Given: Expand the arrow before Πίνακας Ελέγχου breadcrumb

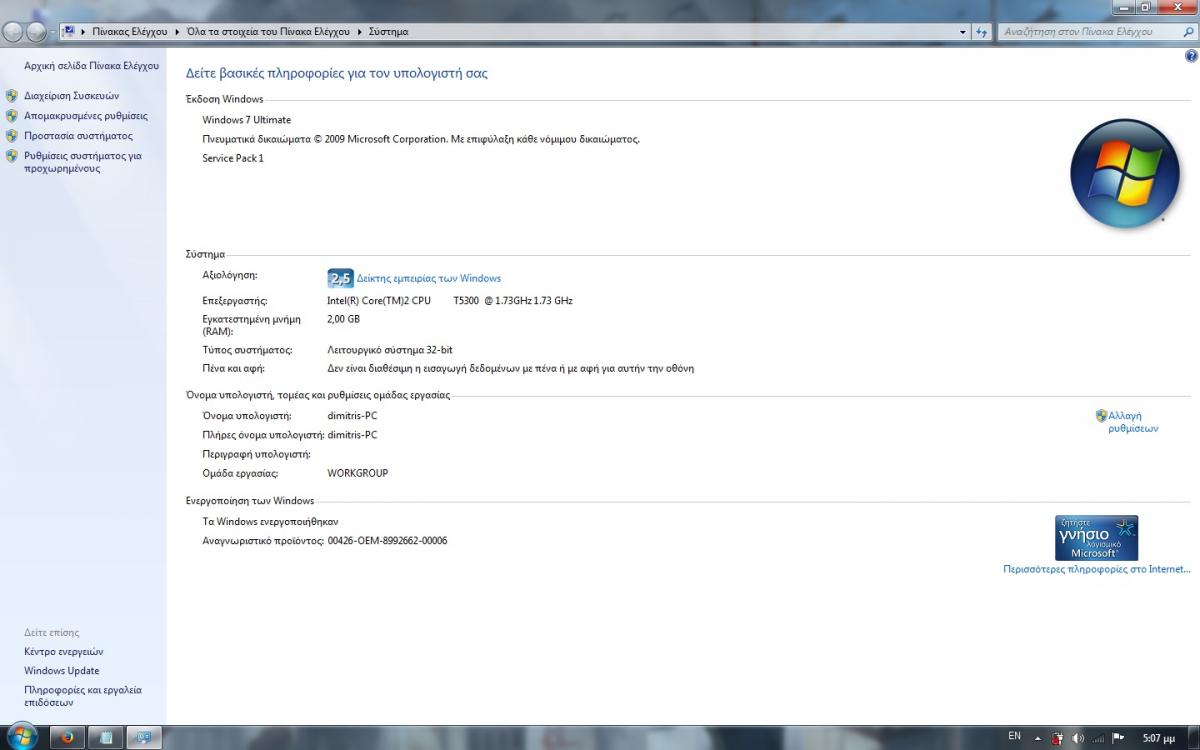Looking at the screenshot, I should click(83, 32).
